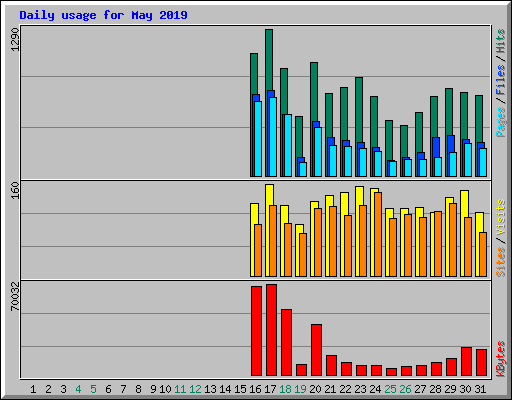This screenshot has width=512, height=400.
Task: Click the orange Sites bar for day 24
Action: tap(378, 234)
